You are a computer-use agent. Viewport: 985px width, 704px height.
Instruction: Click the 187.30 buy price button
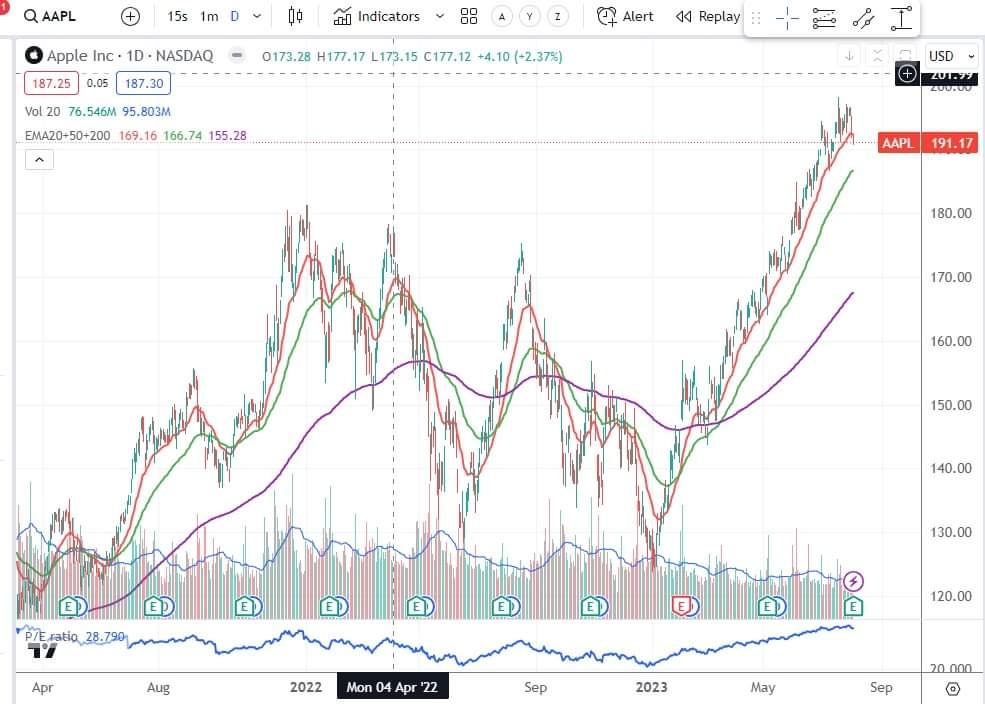[x=144, y=84]
